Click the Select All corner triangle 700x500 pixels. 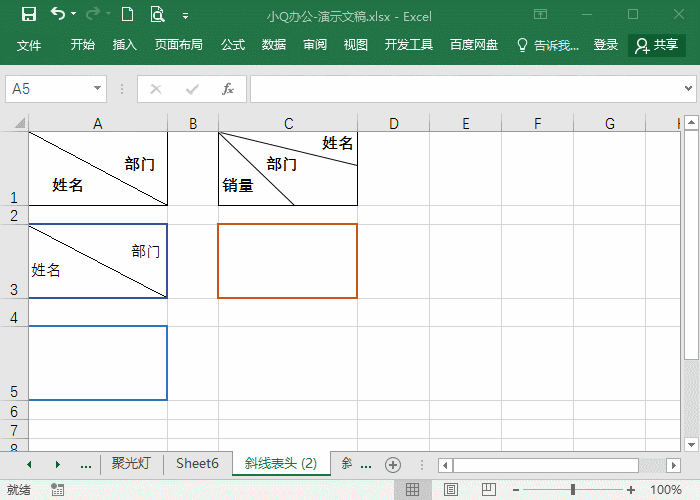click(x=20, y=123)
